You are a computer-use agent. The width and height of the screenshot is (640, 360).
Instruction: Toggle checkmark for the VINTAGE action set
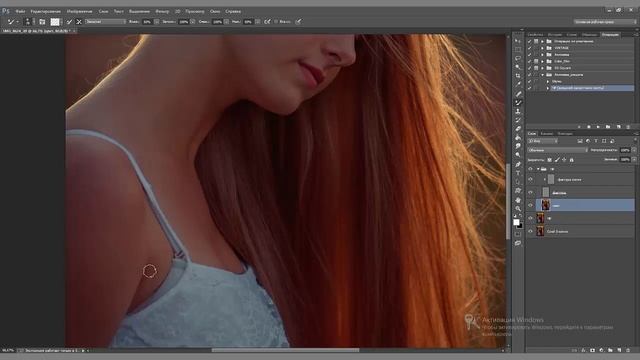[529, 48]
